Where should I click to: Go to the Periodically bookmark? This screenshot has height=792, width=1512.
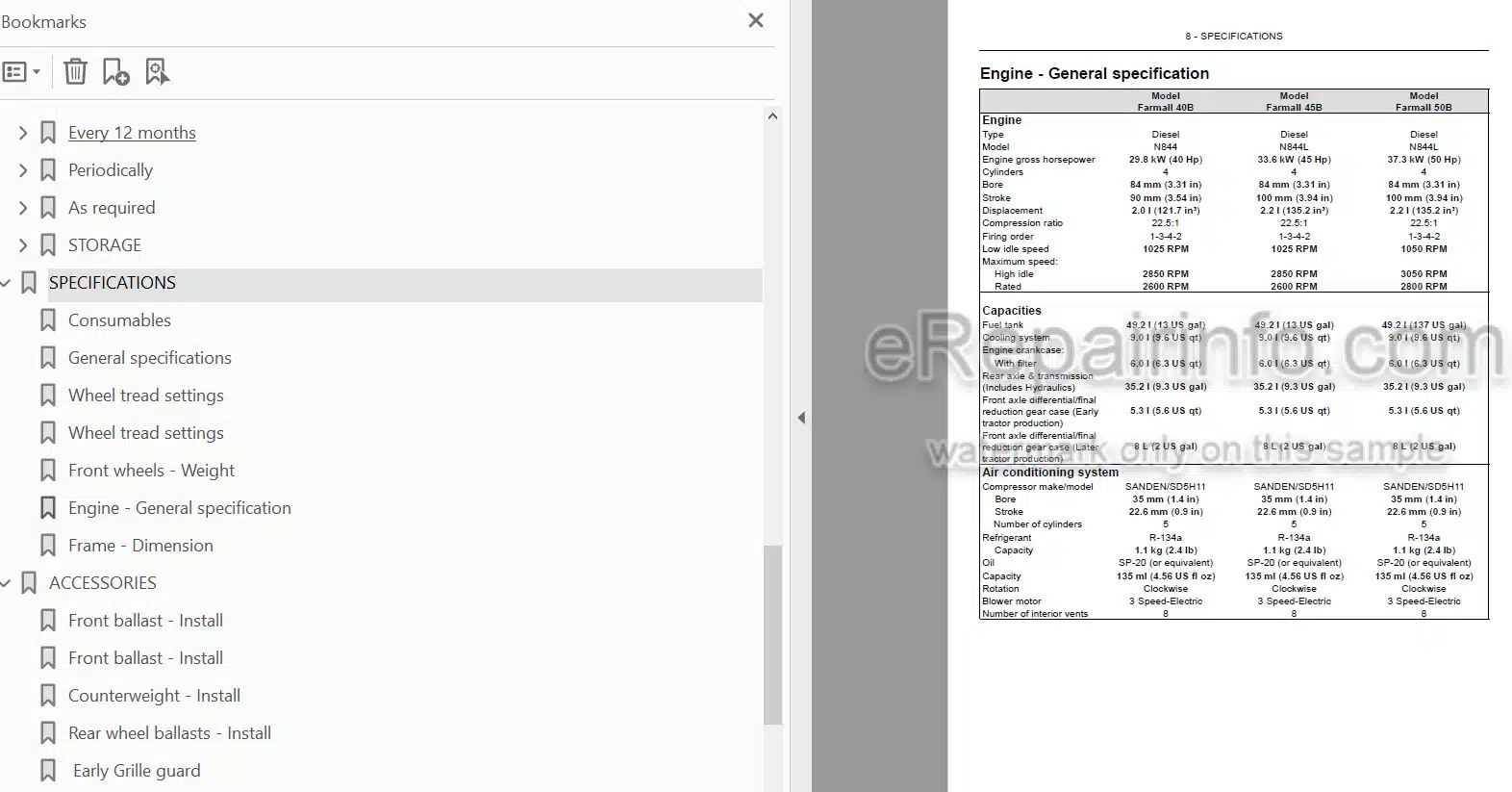[111, 170]
